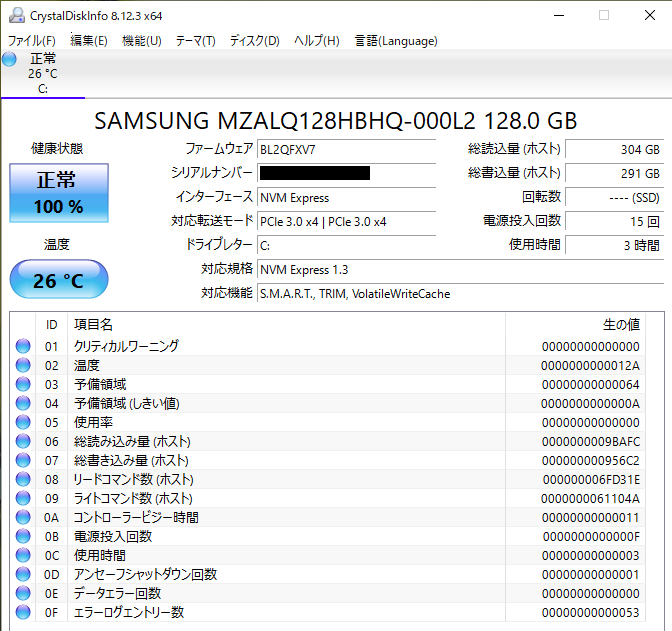Click the 正常 100 % health status button
Viewport: 672px width, 631px height.
pyautogui.click(x=59, y=193)
